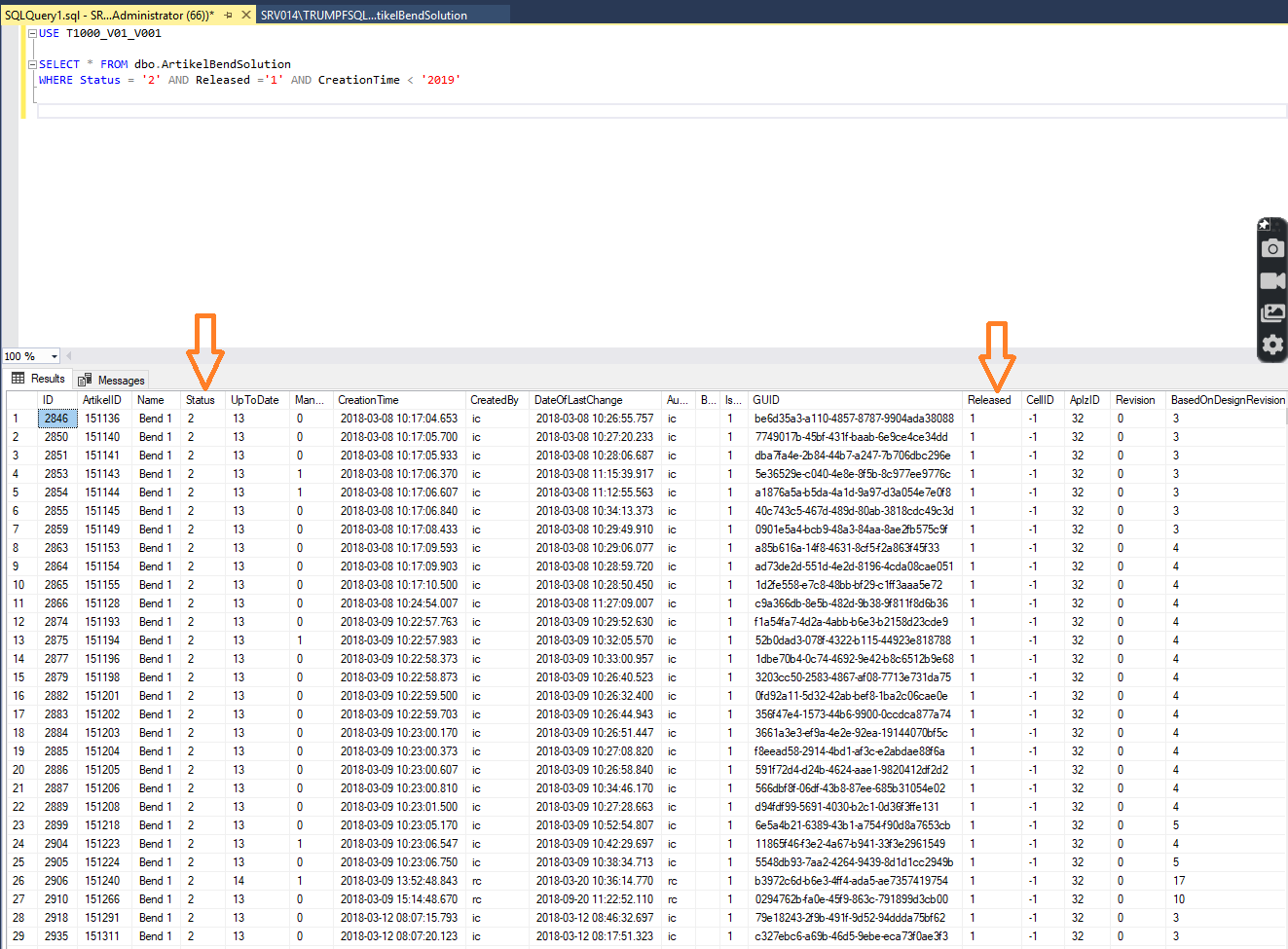Open settings via the gear icon on the right
This screenshot has width=1288, height=949.
click(x=1271, y=345)
